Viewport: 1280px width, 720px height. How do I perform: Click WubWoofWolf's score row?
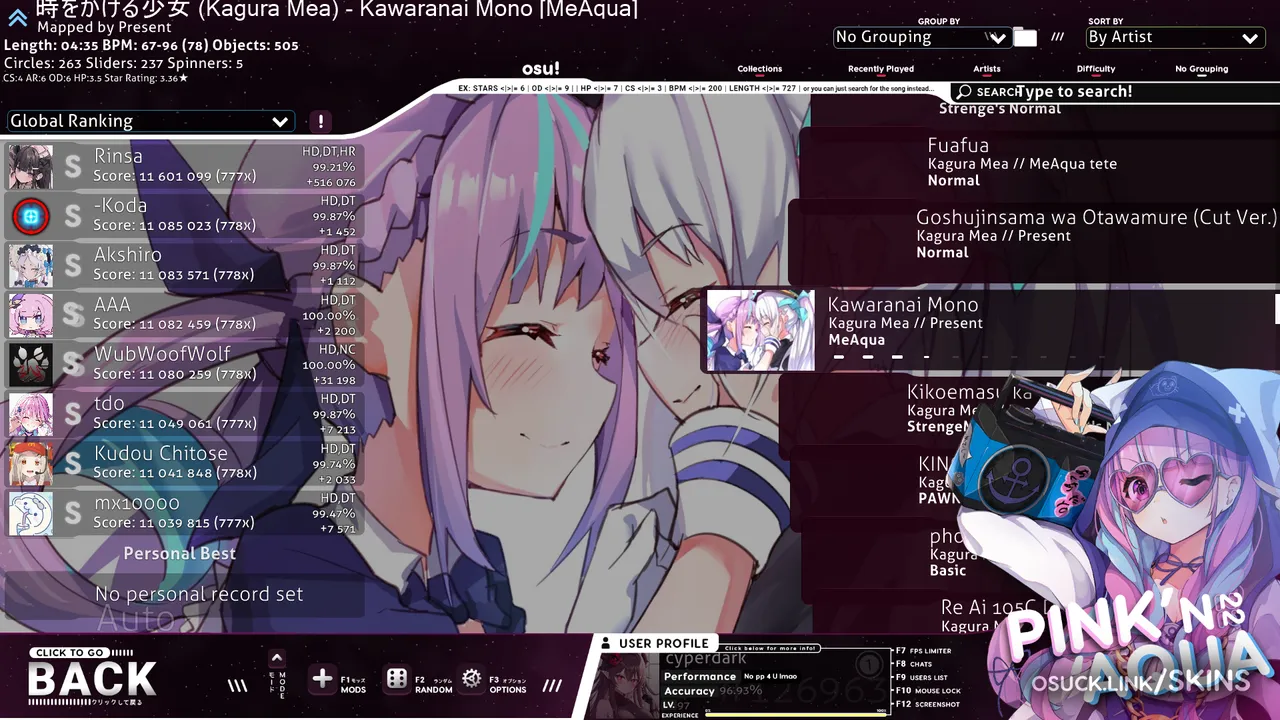(185, 364)
